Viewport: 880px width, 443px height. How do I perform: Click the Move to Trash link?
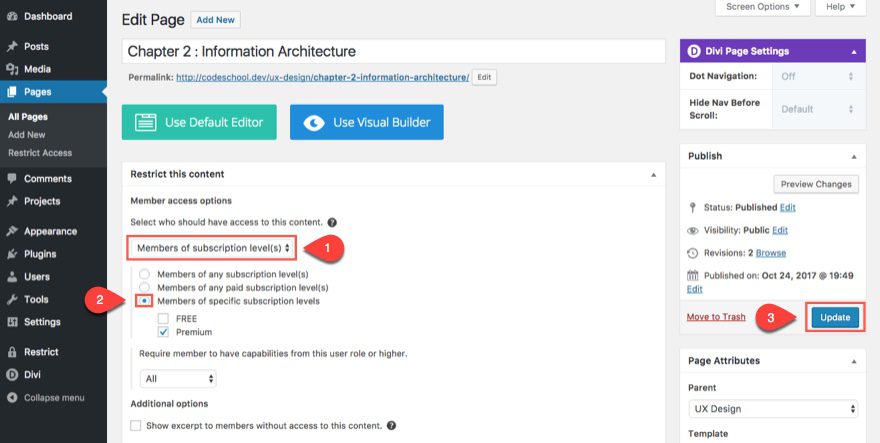click(x=716, y=317)
